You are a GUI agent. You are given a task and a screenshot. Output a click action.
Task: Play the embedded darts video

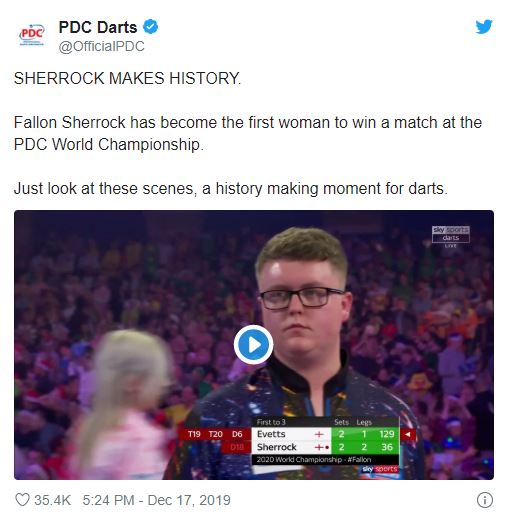pyautogui.click(x=254, y=344)
